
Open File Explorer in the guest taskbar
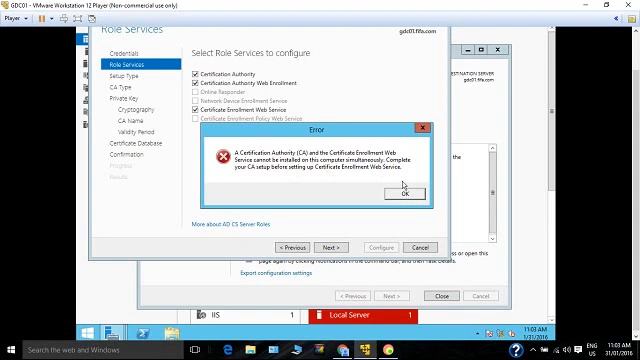tap(172, 333)
